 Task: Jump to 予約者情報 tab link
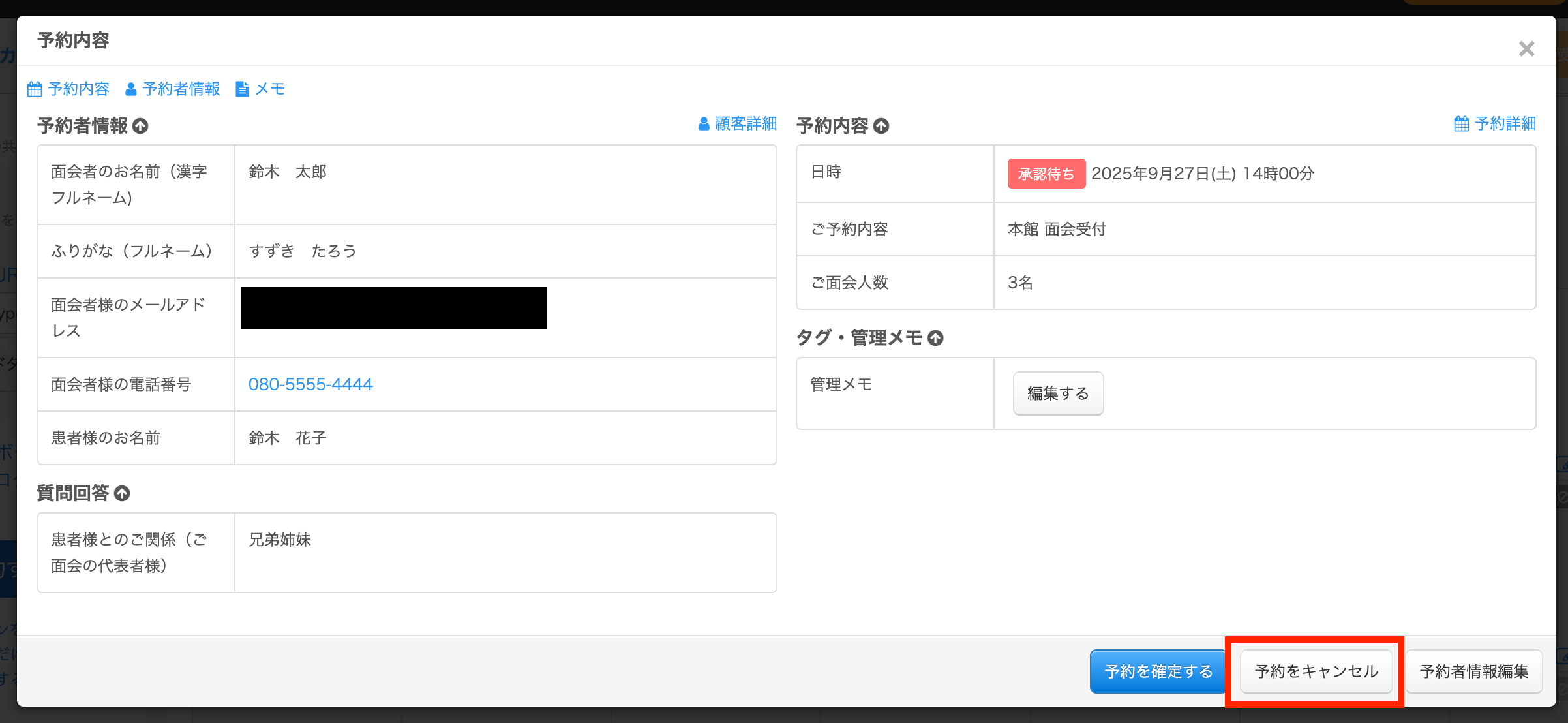click(181, 89)
